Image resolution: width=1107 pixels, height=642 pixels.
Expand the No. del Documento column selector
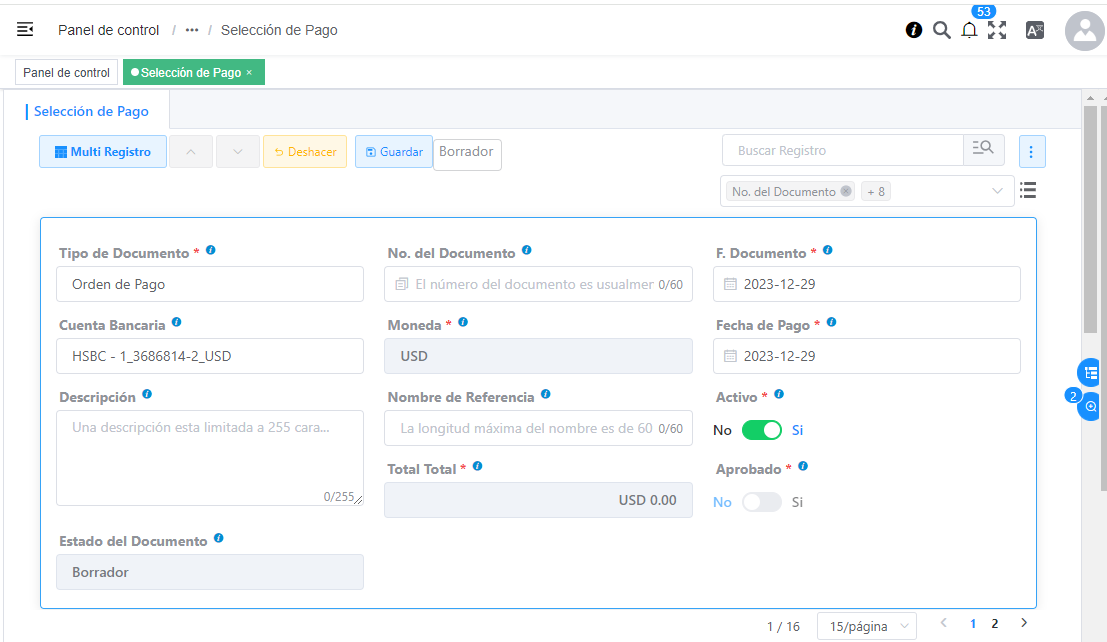point(997,191)
